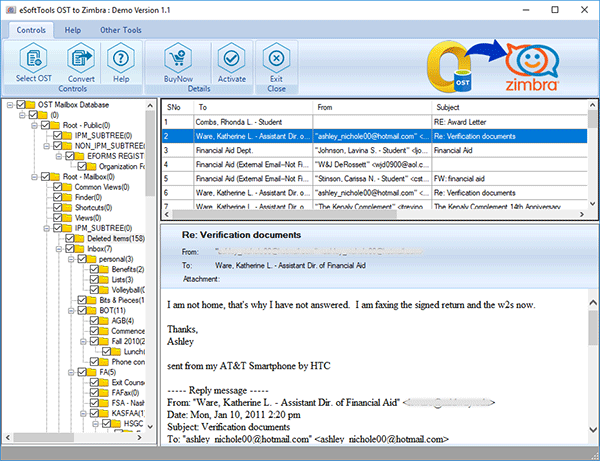Click the OST Mailbox Database folder icon

pos(31,105)
